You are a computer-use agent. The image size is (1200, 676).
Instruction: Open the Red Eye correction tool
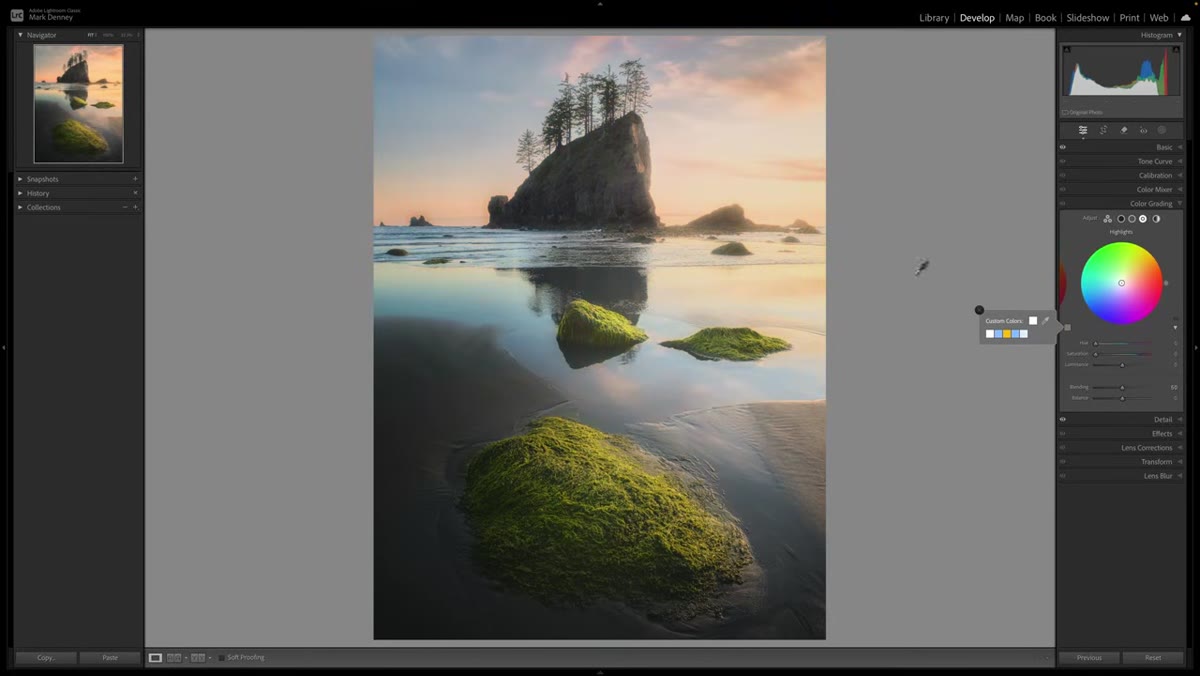(1143, 130)
